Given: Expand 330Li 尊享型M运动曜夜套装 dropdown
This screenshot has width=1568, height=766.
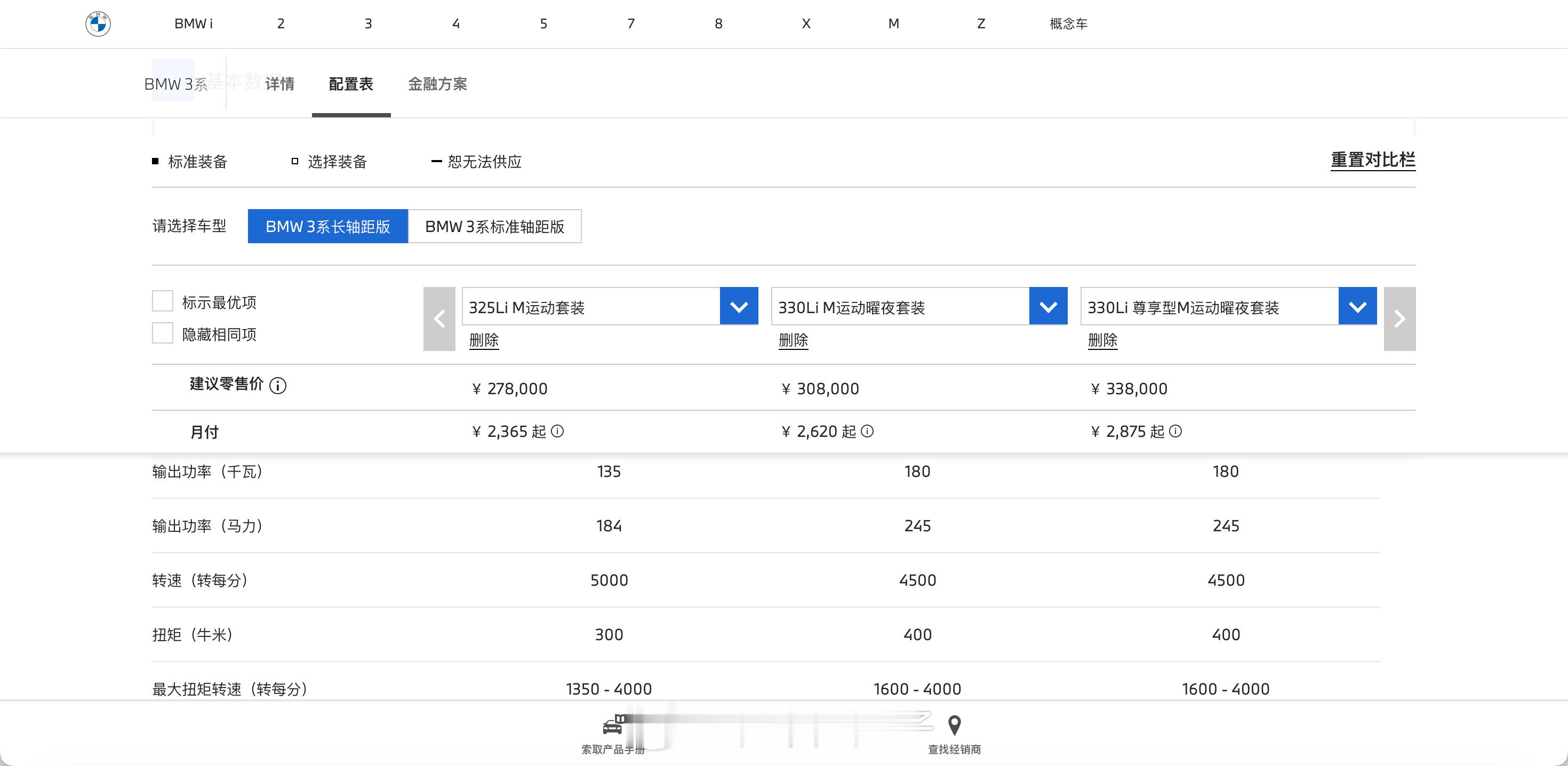Looking at the screenshot, I should (x=1357, y=306).
